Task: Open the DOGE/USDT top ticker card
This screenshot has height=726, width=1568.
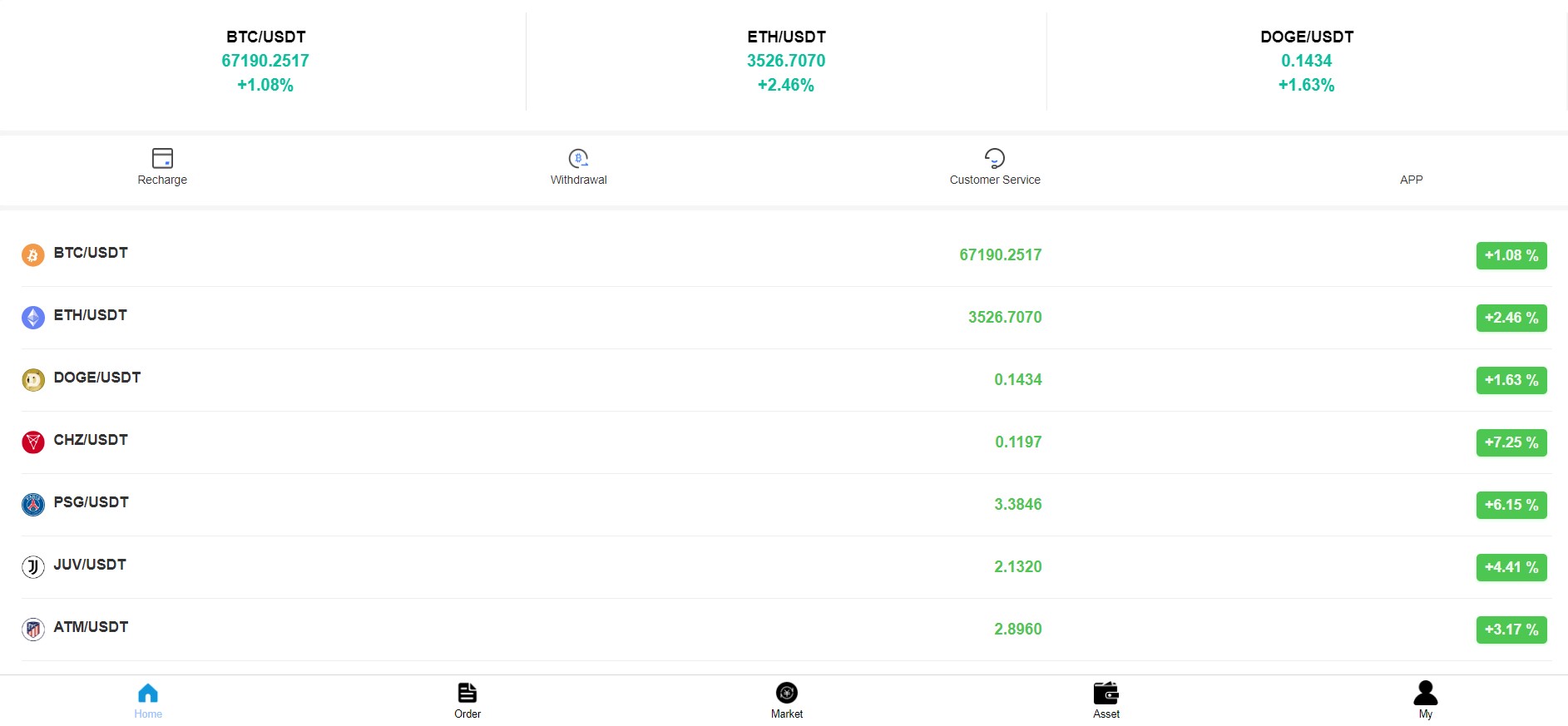Action: 1307,61
